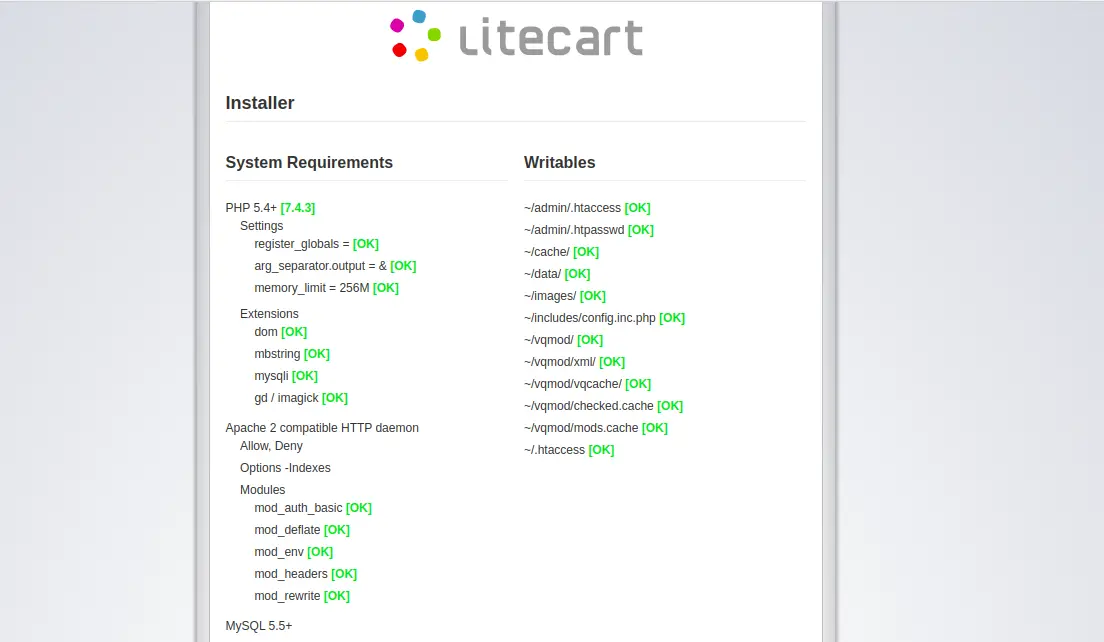This screenshot has height=642, width=1104.
Task: Click the memory_limit = 256M row
Action: [x=327, y=288]
